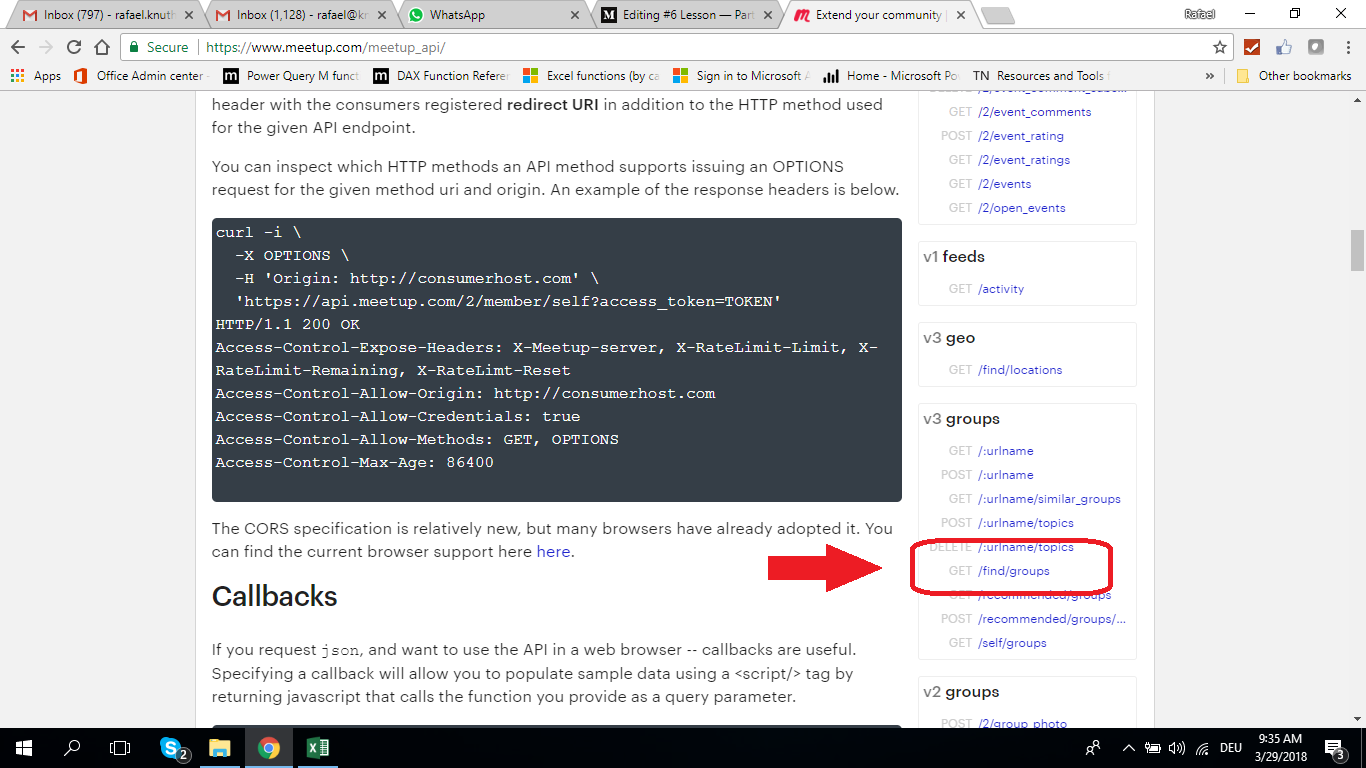Click the Secure padlock icon

(x=133, y=46)
